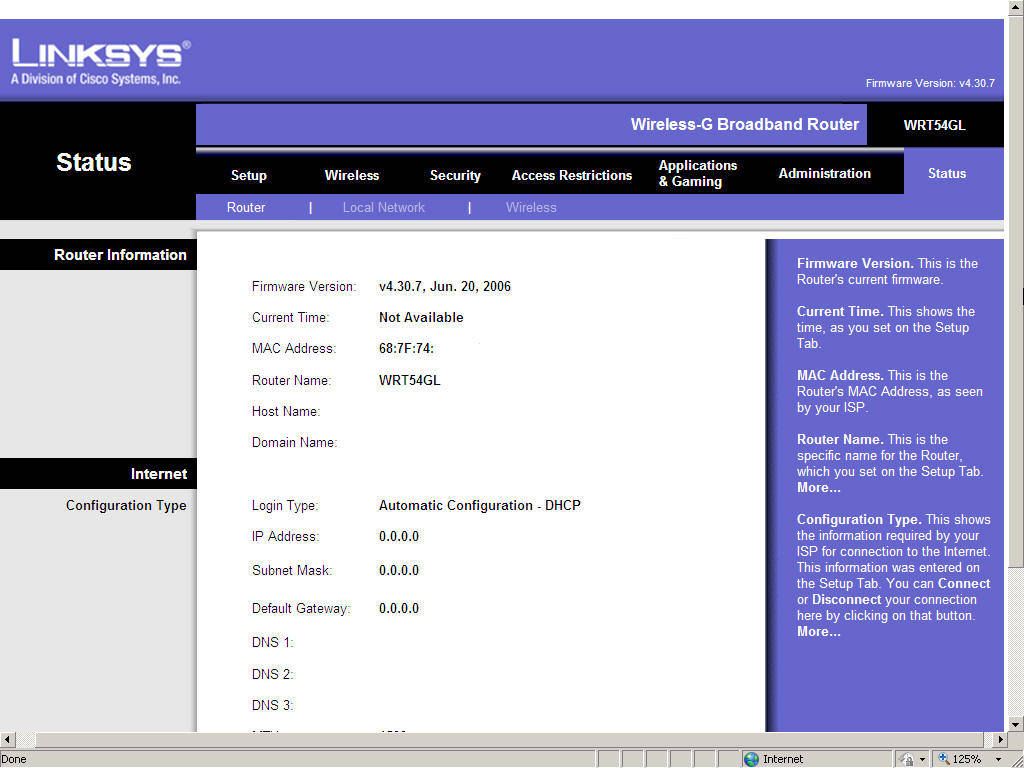The image size is (1024, 768).
Task: Click the Internet zone globe icon
Action: [751, 759]
